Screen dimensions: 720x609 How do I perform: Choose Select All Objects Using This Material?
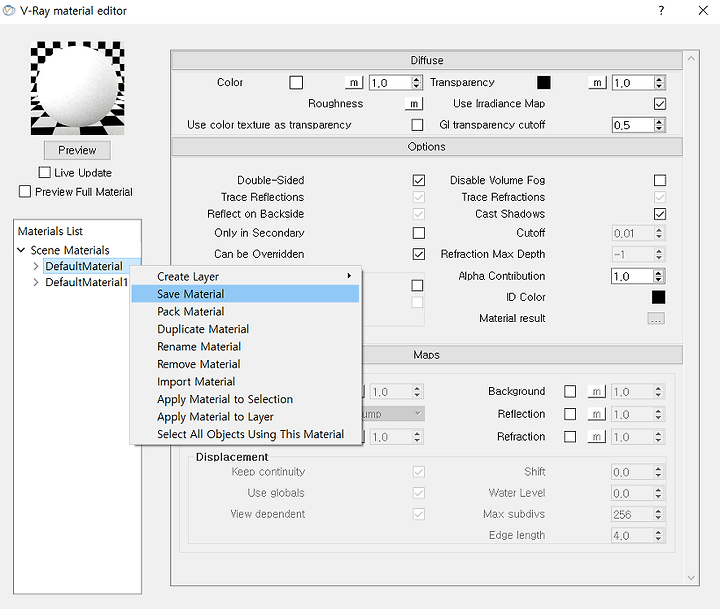tap(245, 434)
